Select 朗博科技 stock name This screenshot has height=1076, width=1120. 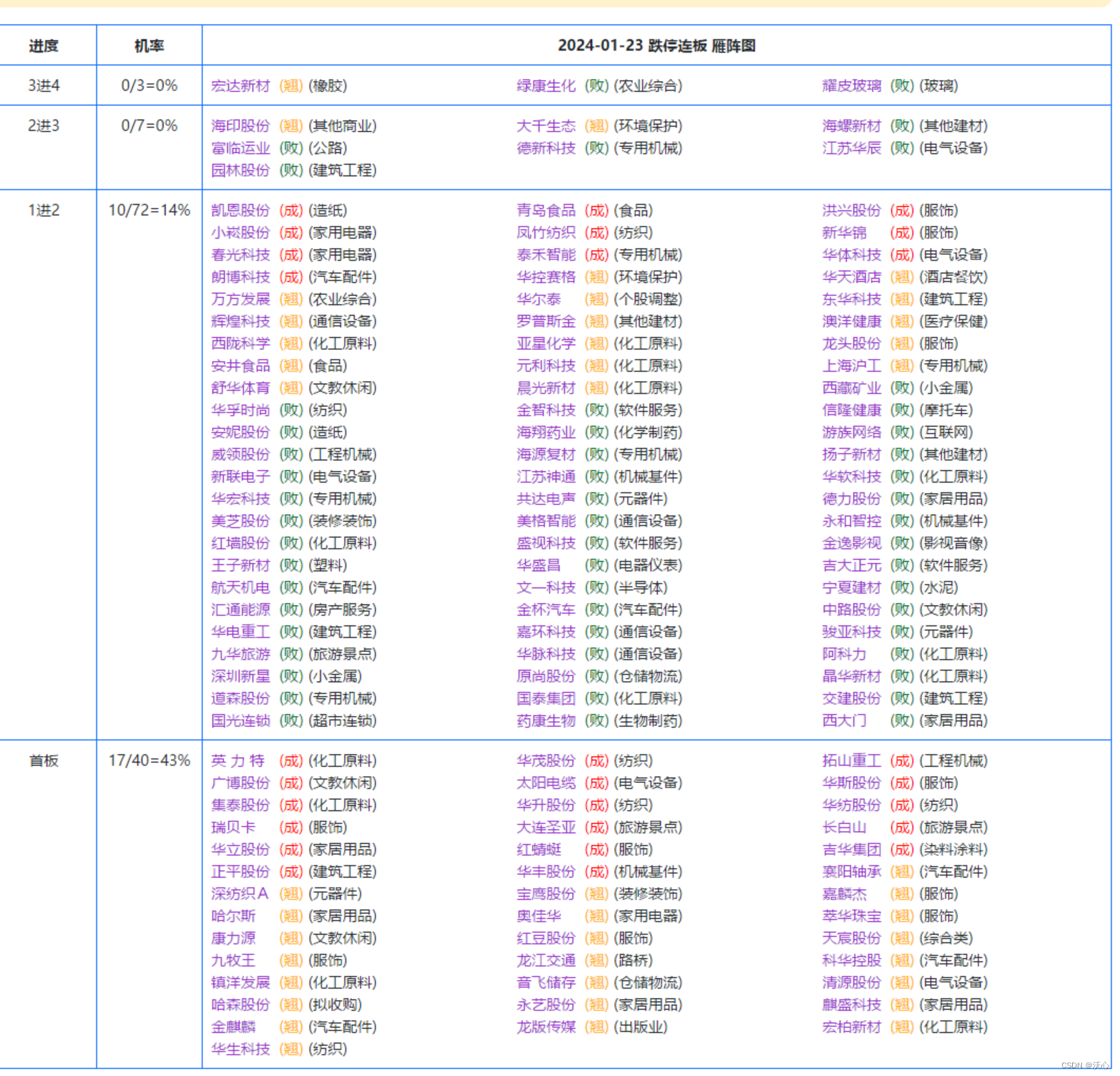(241, 277)
